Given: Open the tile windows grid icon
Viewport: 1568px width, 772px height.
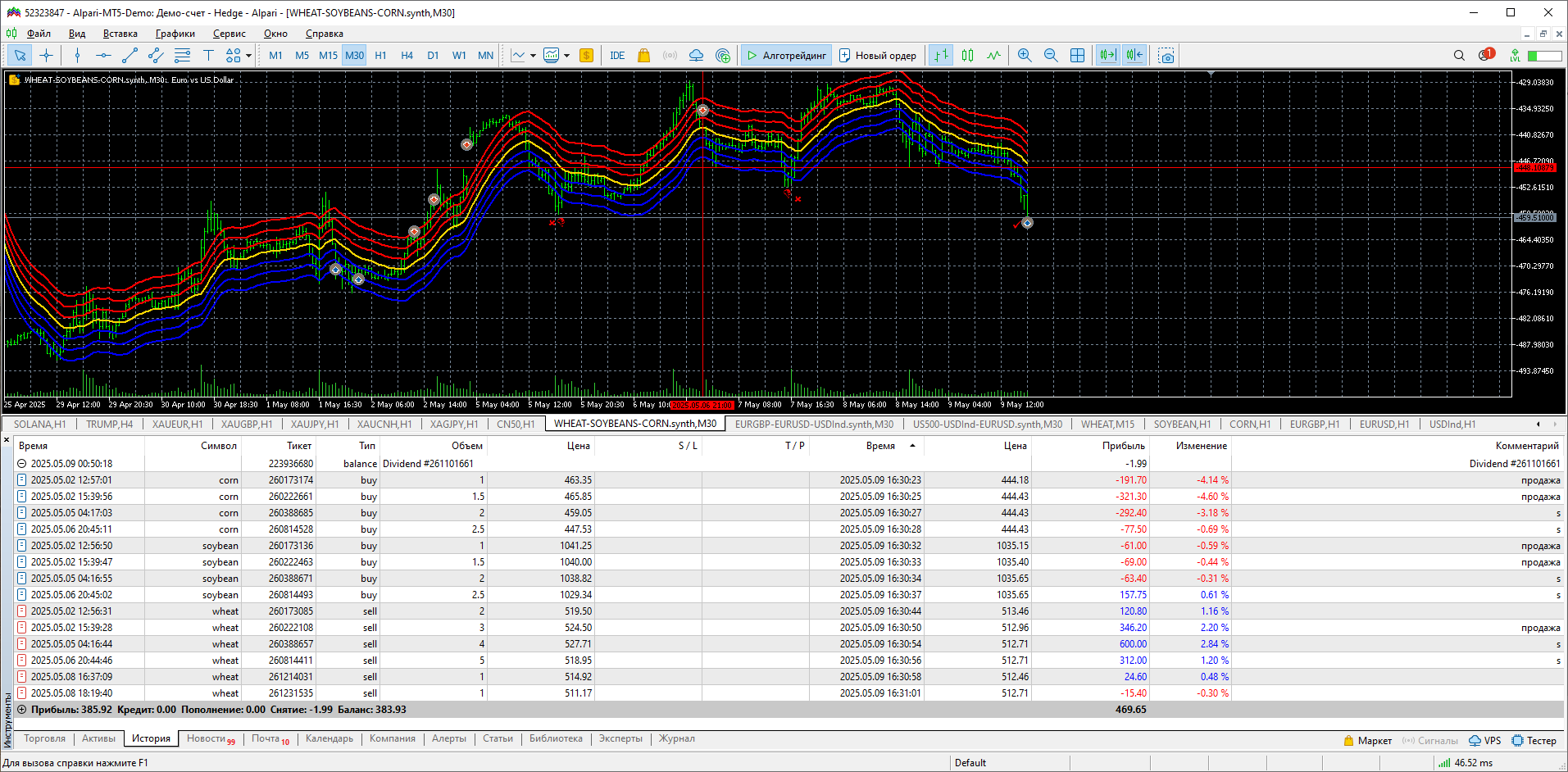Looking at the screenshot, I should tap(1077, 56).
